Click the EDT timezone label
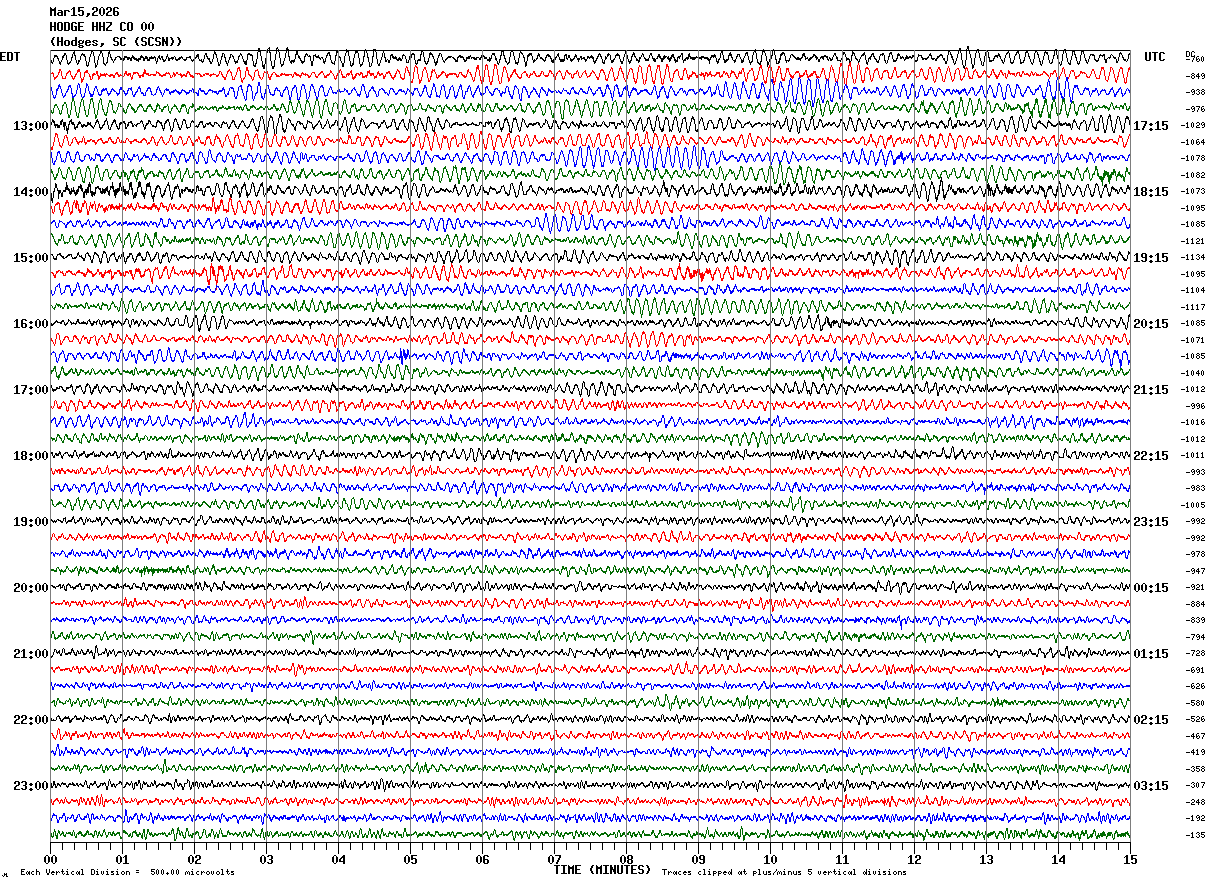 tap(10, 57)
